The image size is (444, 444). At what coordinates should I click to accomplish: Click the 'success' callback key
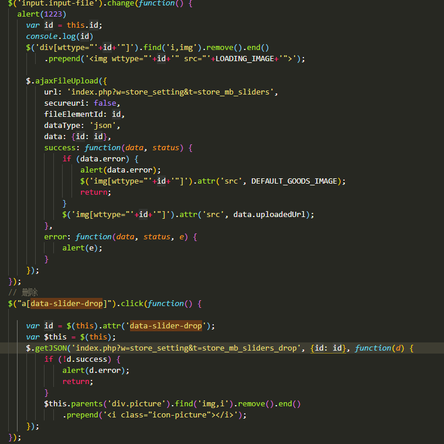click(x=60, y=148)
